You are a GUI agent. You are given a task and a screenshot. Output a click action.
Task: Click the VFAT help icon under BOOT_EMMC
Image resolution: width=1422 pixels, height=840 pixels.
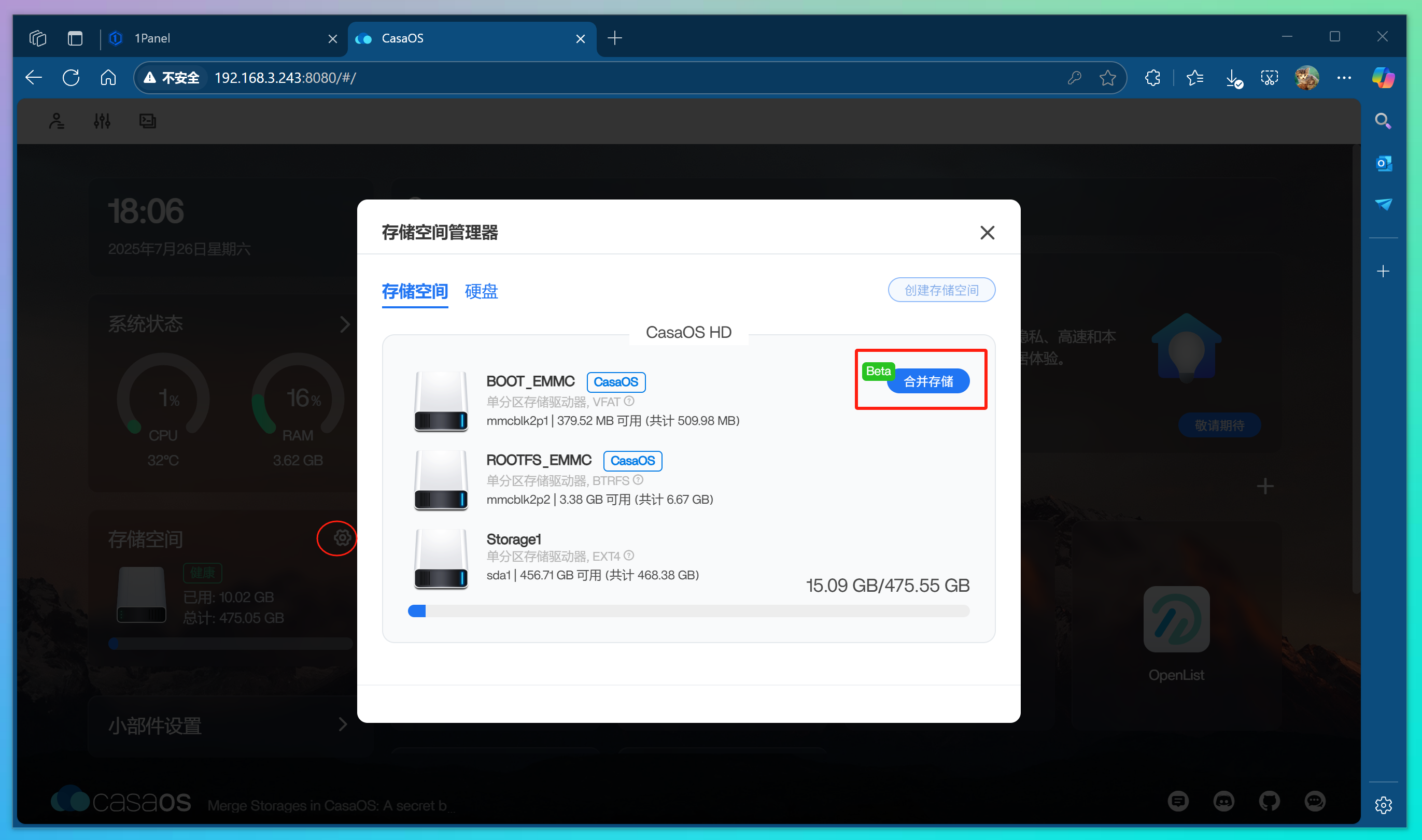(630, 401)
